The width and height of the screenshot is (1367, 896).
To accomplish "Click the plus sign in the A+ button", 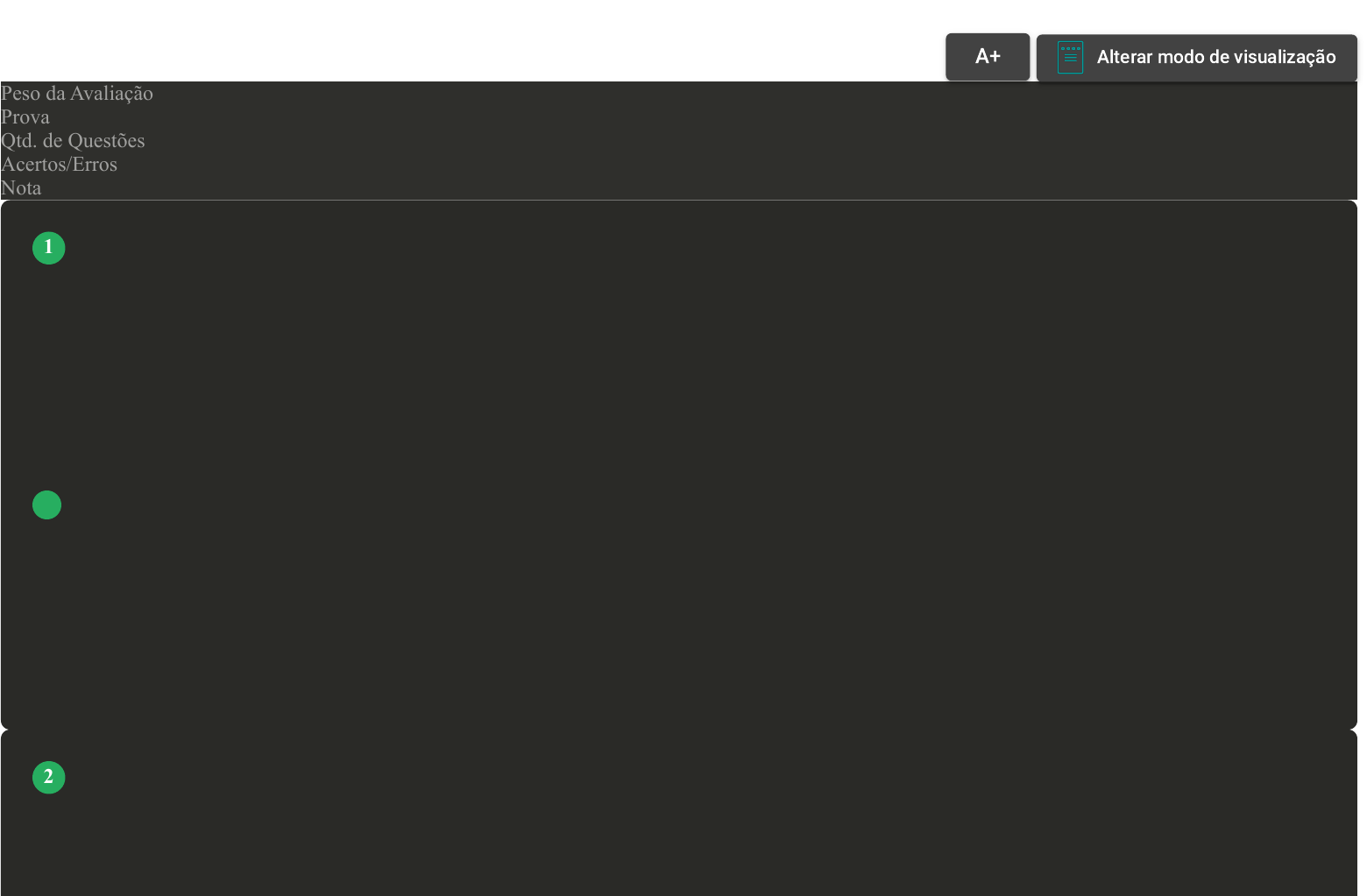I will [995, 57].
